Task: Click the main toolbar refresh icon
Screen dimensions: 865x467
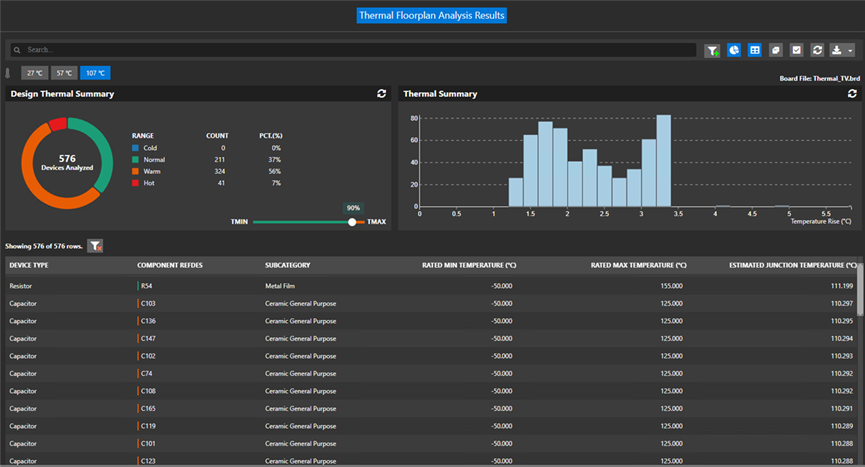Action: coord(817,50)
